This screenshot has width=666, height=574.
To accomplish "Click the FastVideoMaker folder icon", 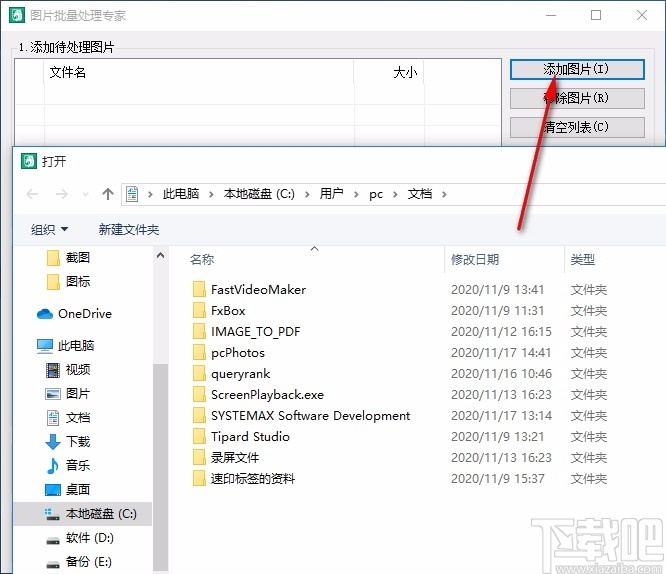I will pyautogui.click(x=199, y=289).
